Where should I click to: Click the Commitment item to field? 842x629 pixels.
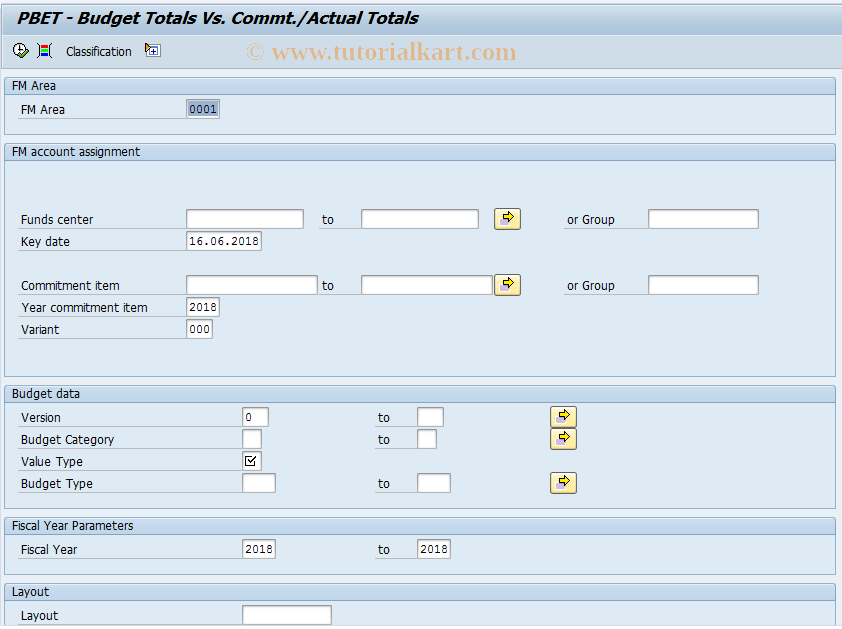(x=427, y=285)
